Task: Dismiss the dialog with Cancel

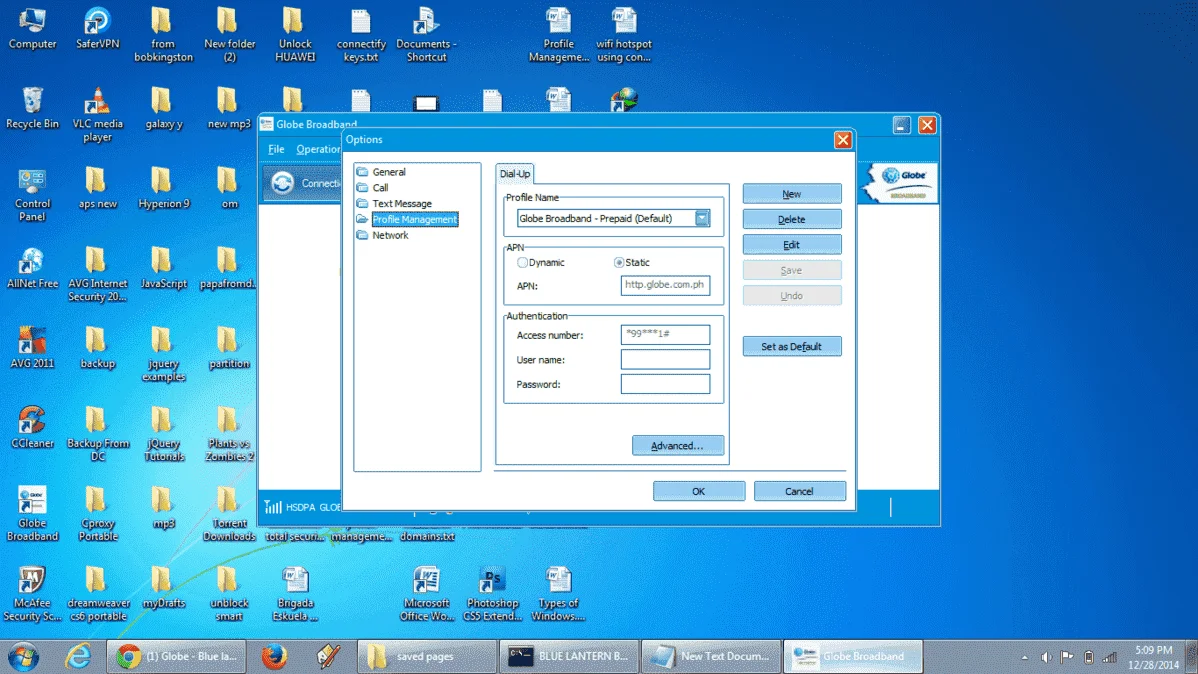Action: coord(799,491)
